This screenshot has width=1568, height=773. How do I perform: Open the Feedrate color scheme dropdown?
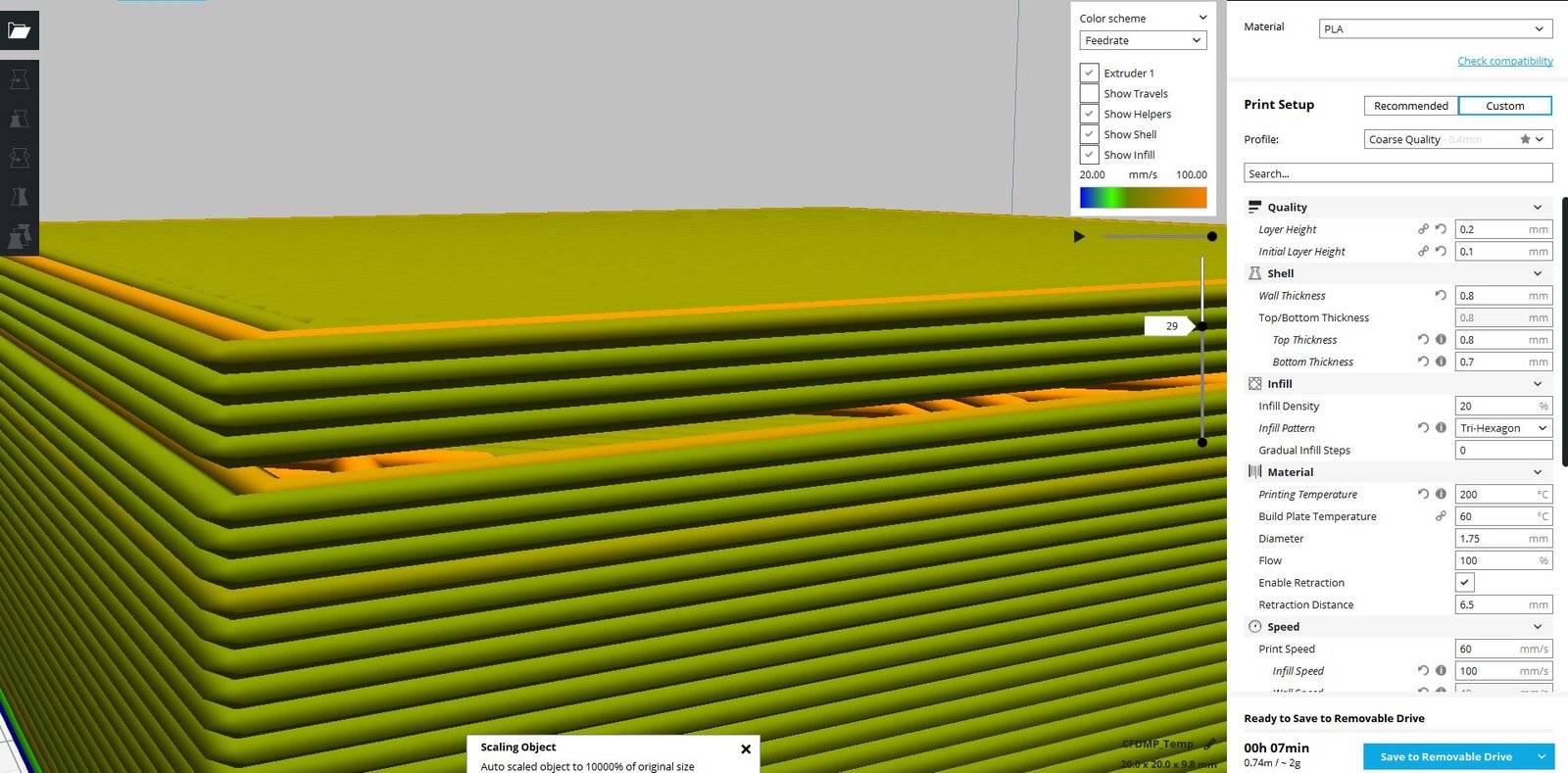1143,40
